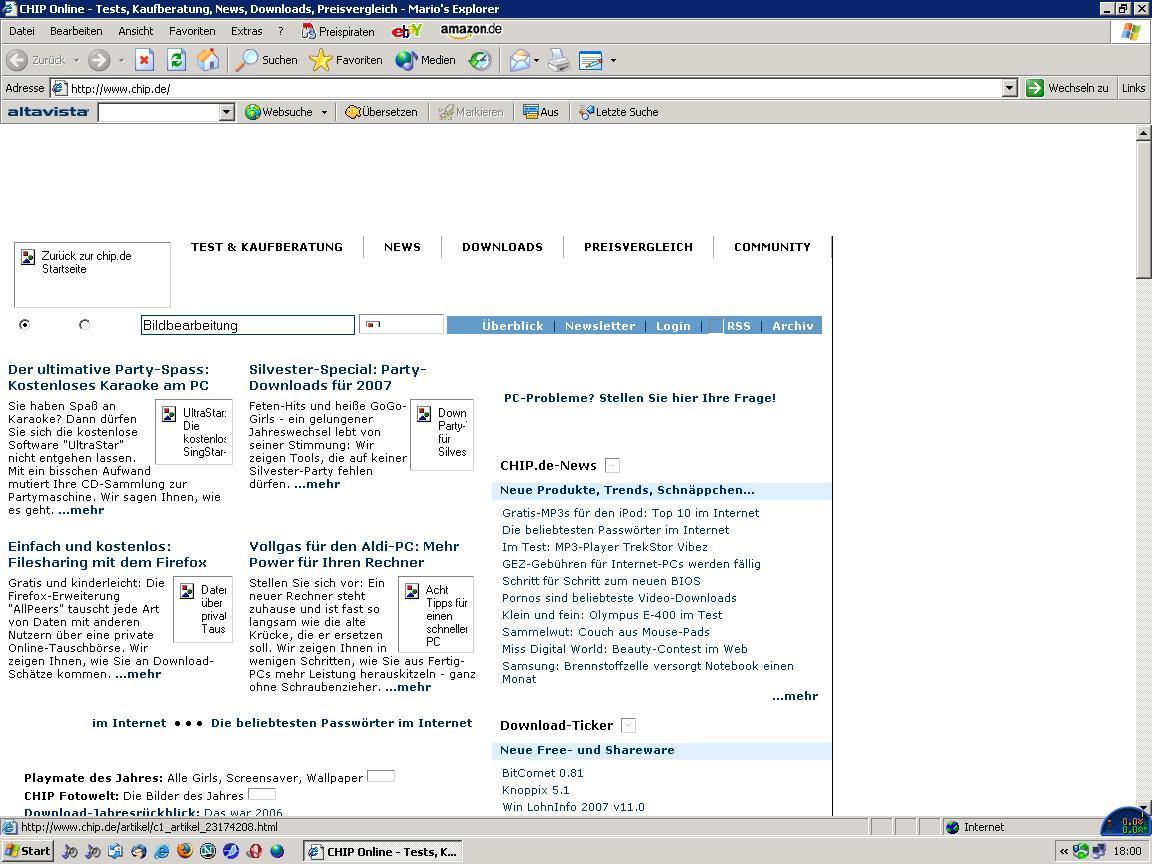Open the address bar dropdown arrow
Screen dimensions: 1152x864
pos(1009,88)
